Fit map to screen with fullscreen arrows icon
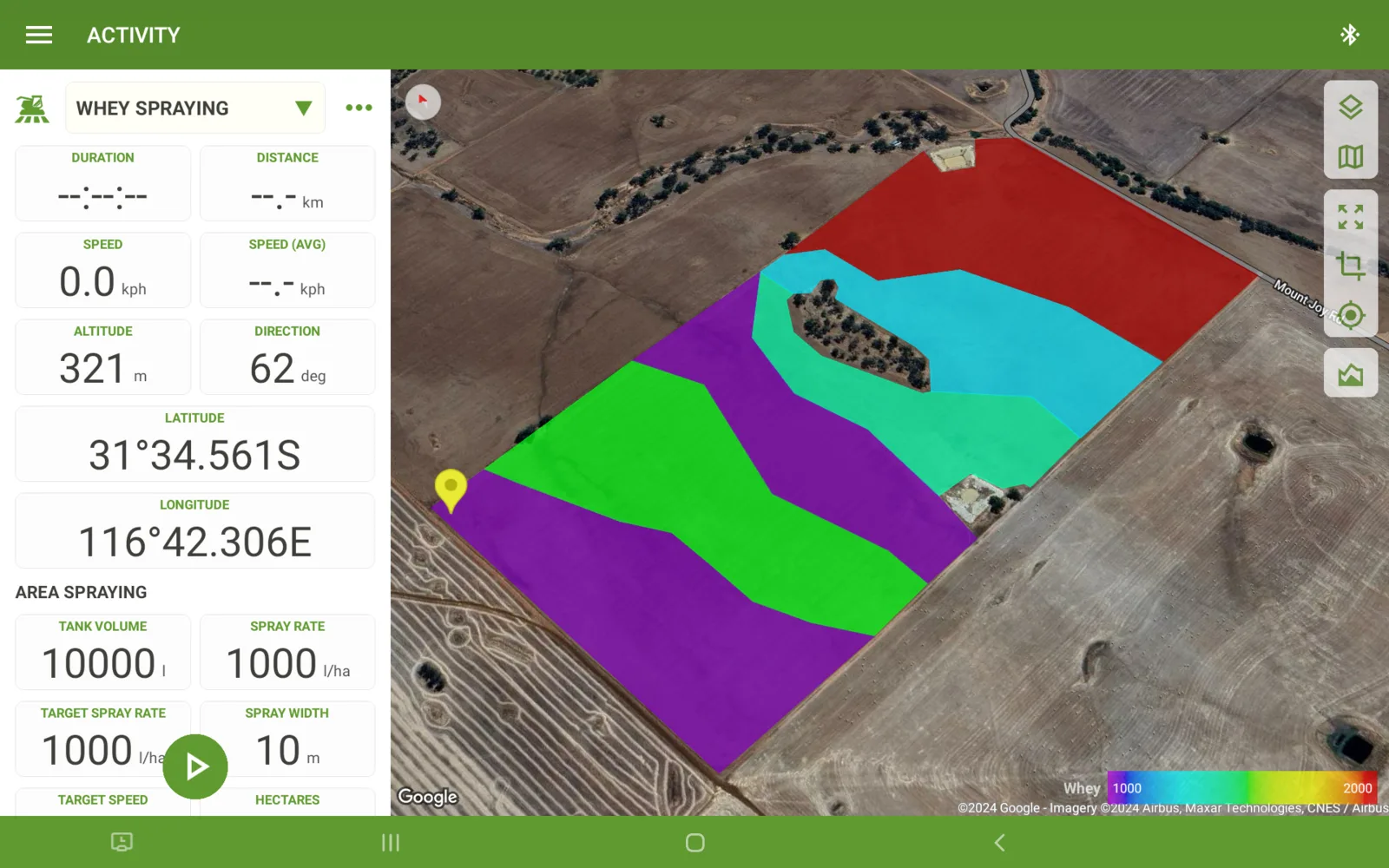The width and height of the screenshot is (1389, 868). pyautogui.click(x=1350, y=217)
